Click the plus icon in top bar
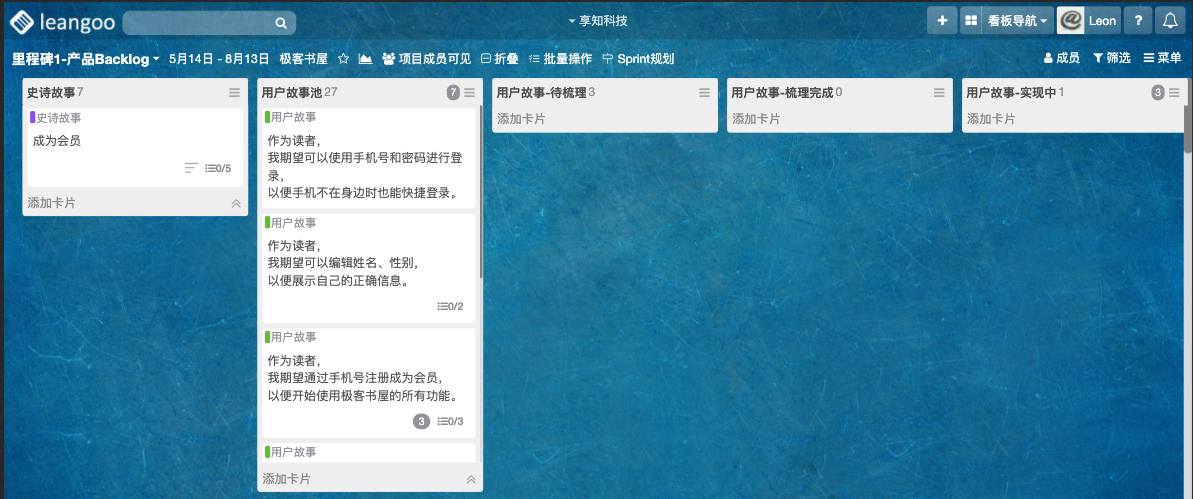 point(941,21)
